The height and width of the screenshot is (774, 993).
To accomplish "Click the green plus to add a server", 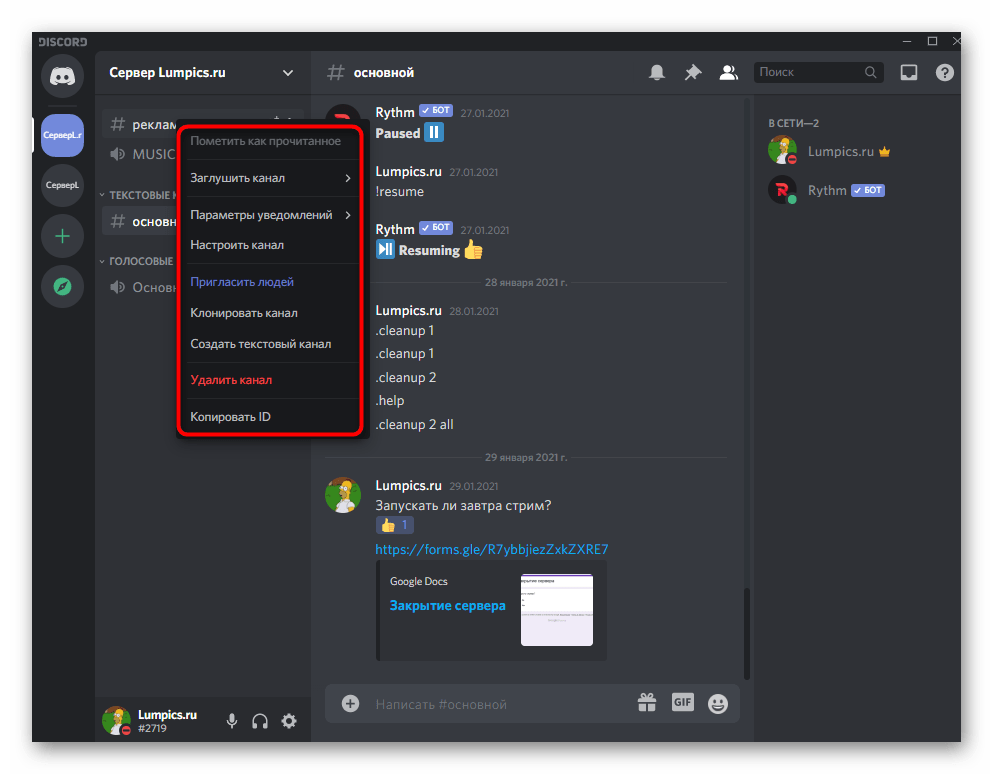I will coord(62,236).
